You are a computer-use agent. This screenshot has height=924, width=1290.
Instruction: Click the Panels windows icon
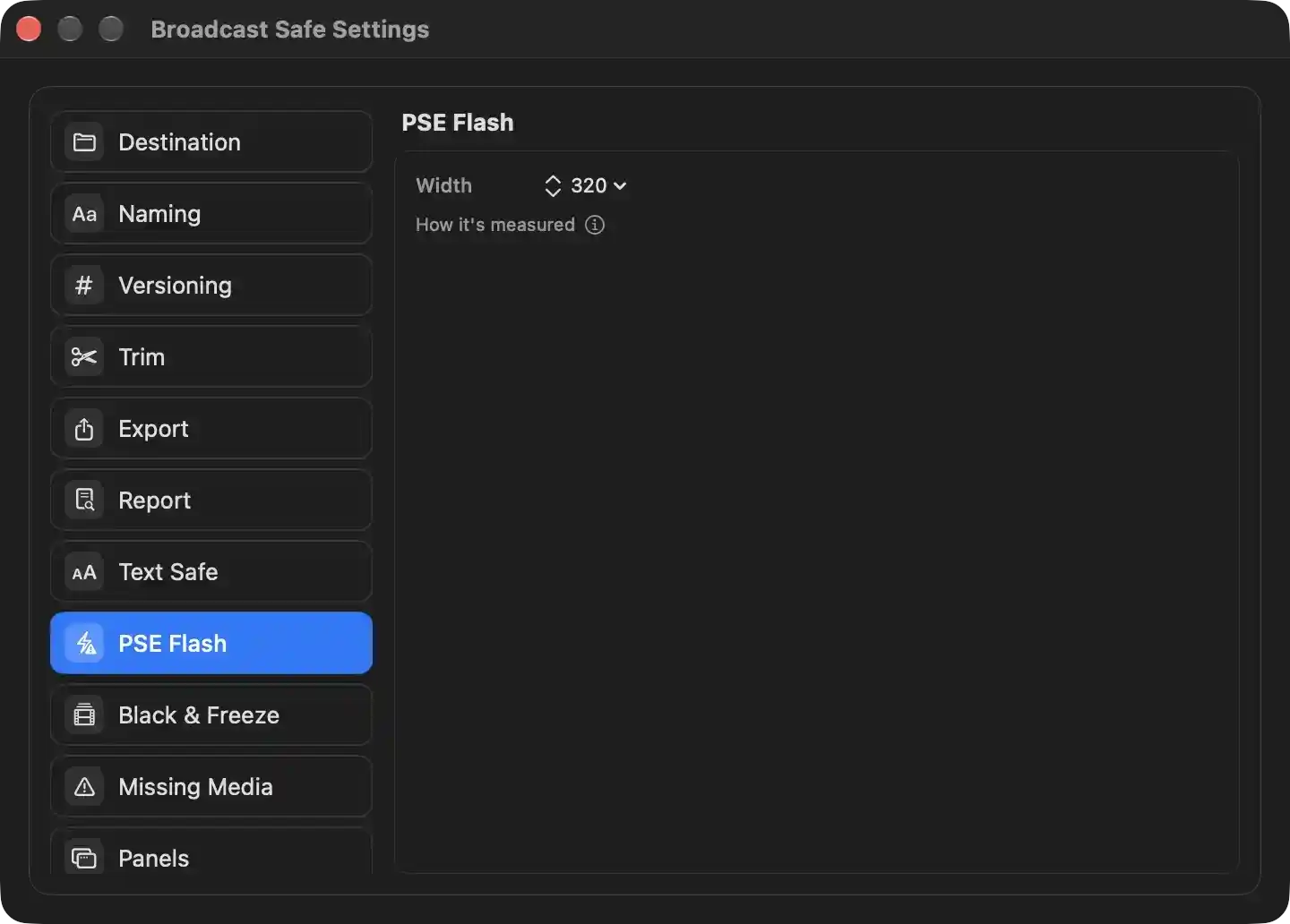(x=84, y=858)
